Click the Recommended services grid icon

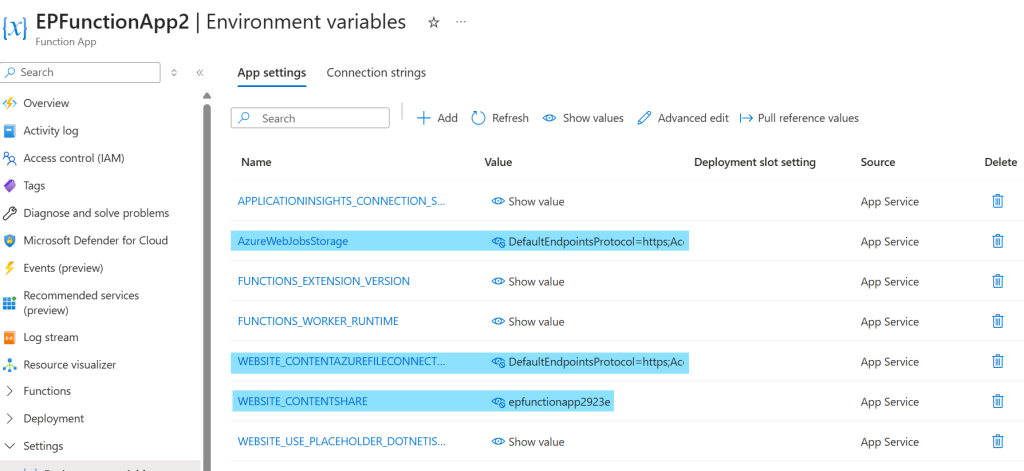pyautogui.click(x=10, y=302)
